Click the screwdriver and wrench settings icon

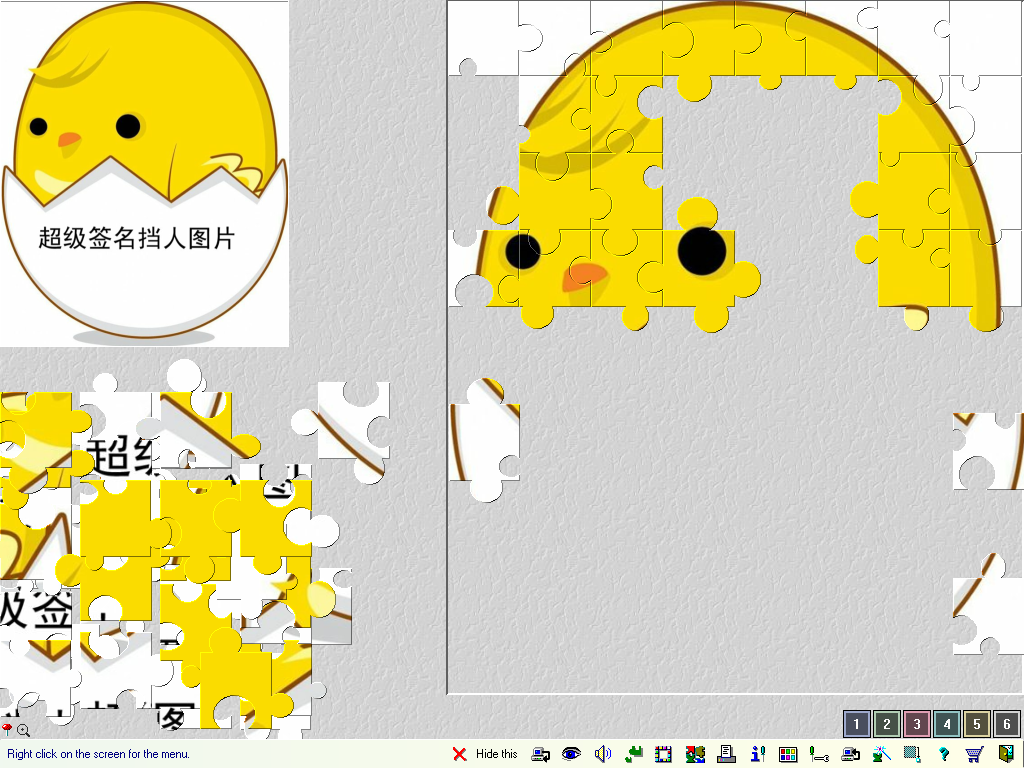coord(819,754)
